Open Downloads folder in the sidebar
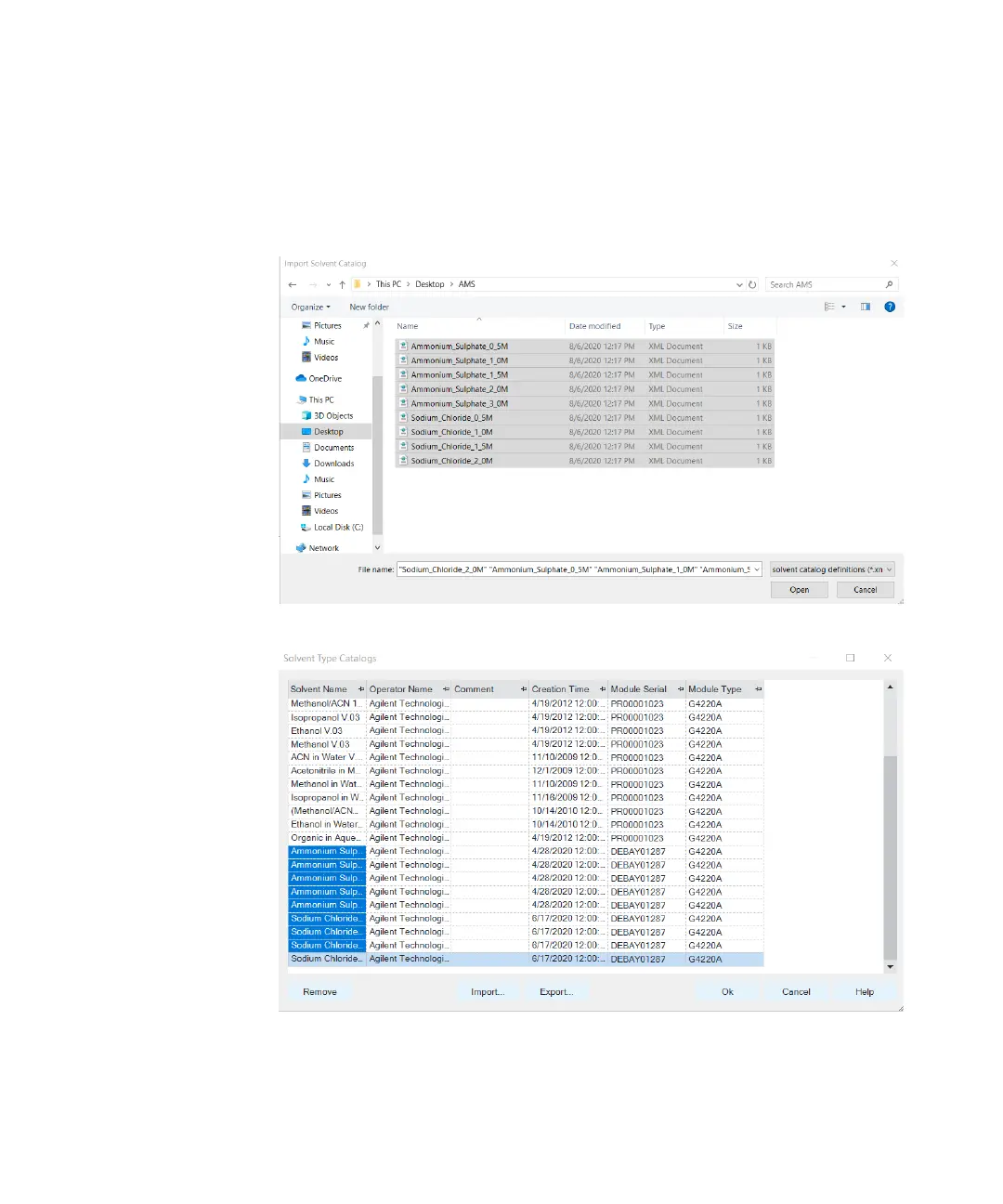This screenshot has width=1003, height=1204. click(x=328, y=463)
